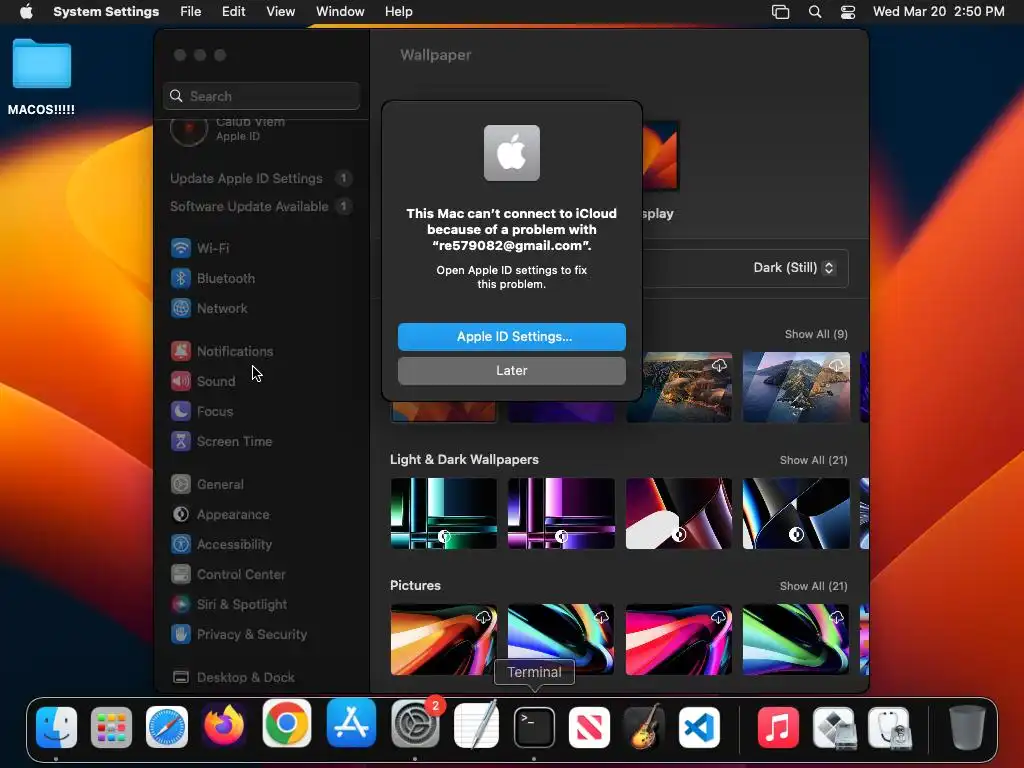Show all 21 Light & Dark Wallpapers
This screenshot has width=1024, height=768.
(x=813, y=460)
